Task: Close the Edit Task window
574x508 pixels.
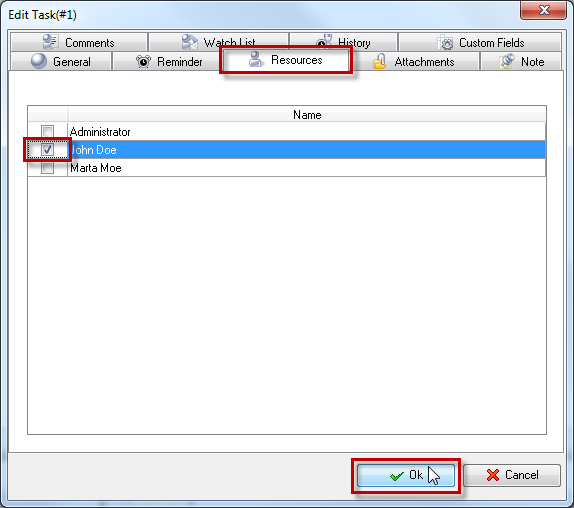Action: 544,10
